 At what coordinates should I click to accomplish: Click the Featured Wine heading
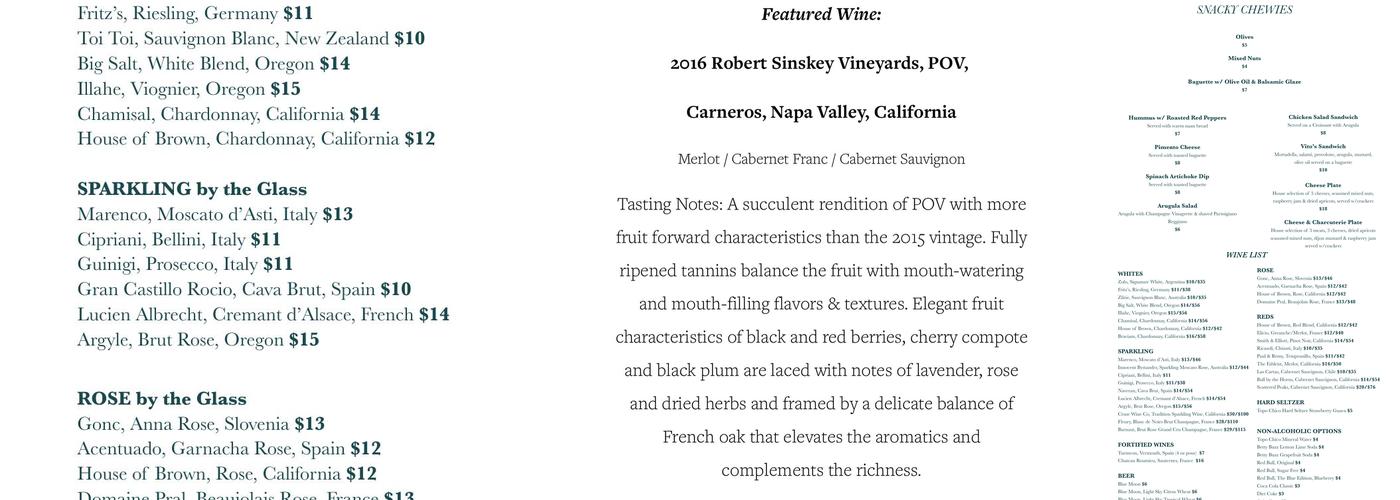(x=821, y=14)
